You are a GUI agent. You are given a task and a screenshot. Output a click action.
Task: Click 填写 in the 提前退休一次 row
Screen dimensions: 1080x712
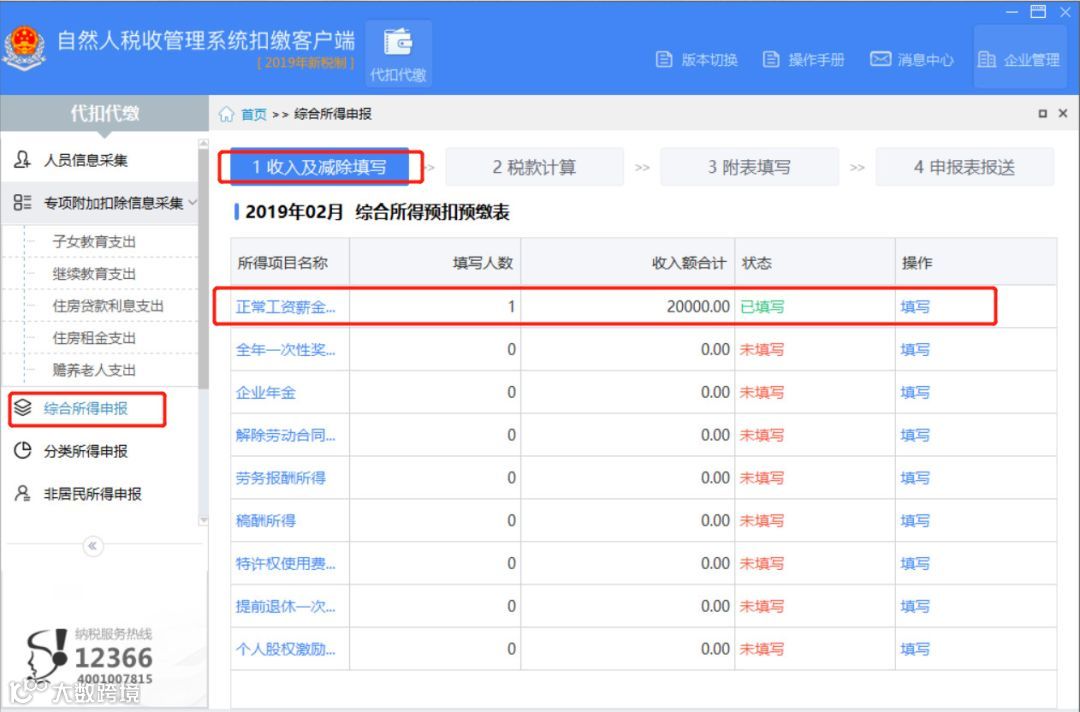915,606
